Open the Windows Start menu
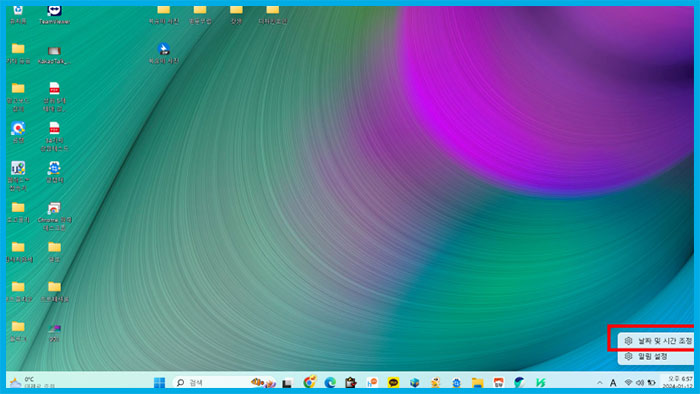 (x=159, y=382)
